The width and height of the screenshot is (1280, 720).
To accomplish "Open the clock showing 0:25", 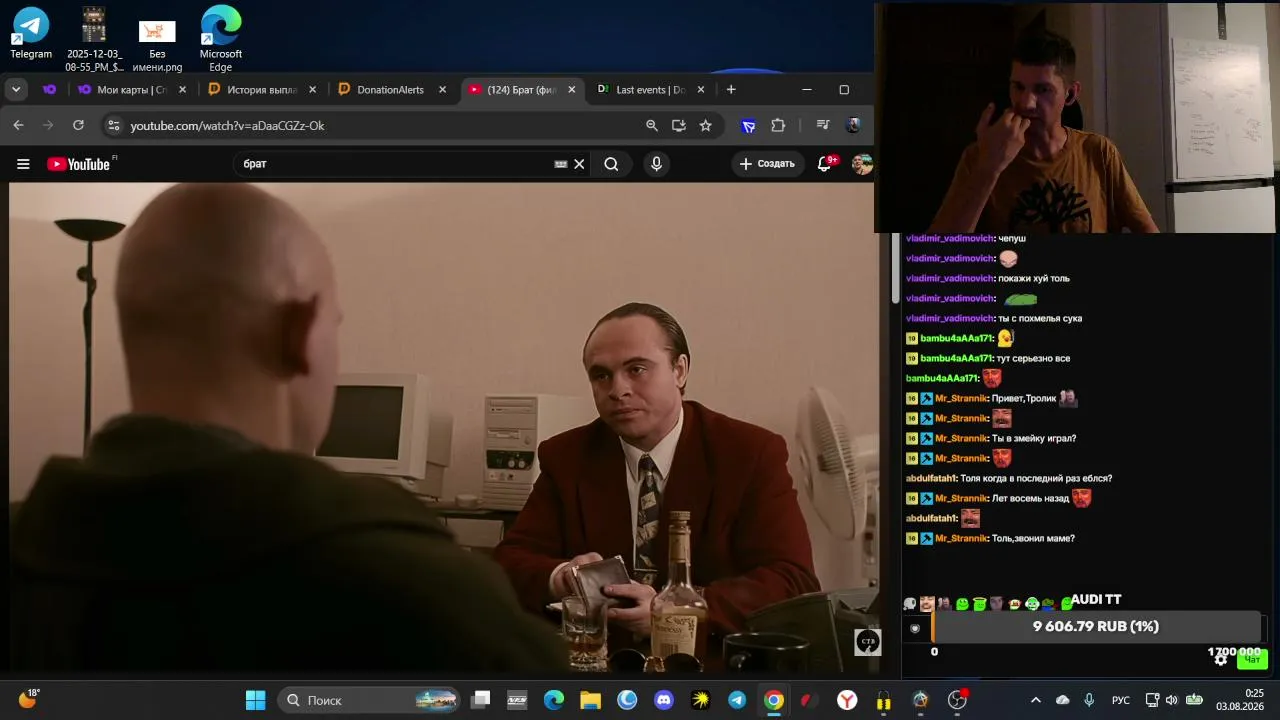I will coord(1240,699).
